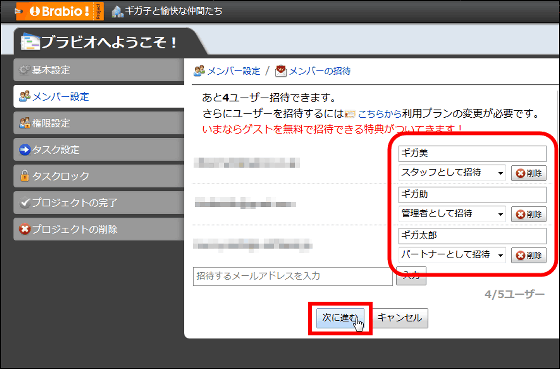Open プロジェクトの削除 sidebar item
560x369 pixels.
pos(99,229)
